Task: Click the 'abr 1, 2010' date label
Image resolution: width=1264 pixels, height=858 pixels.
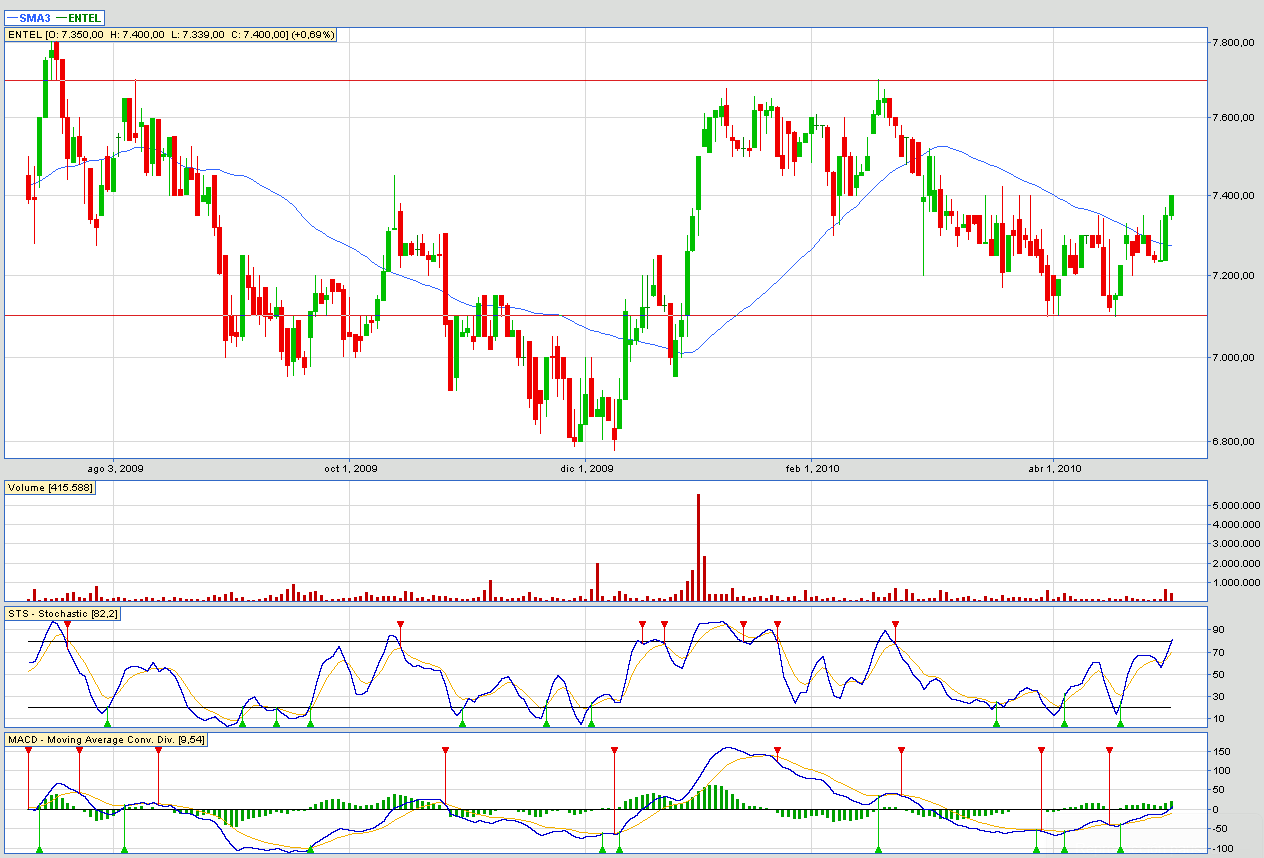Action: pos(1055,468)
